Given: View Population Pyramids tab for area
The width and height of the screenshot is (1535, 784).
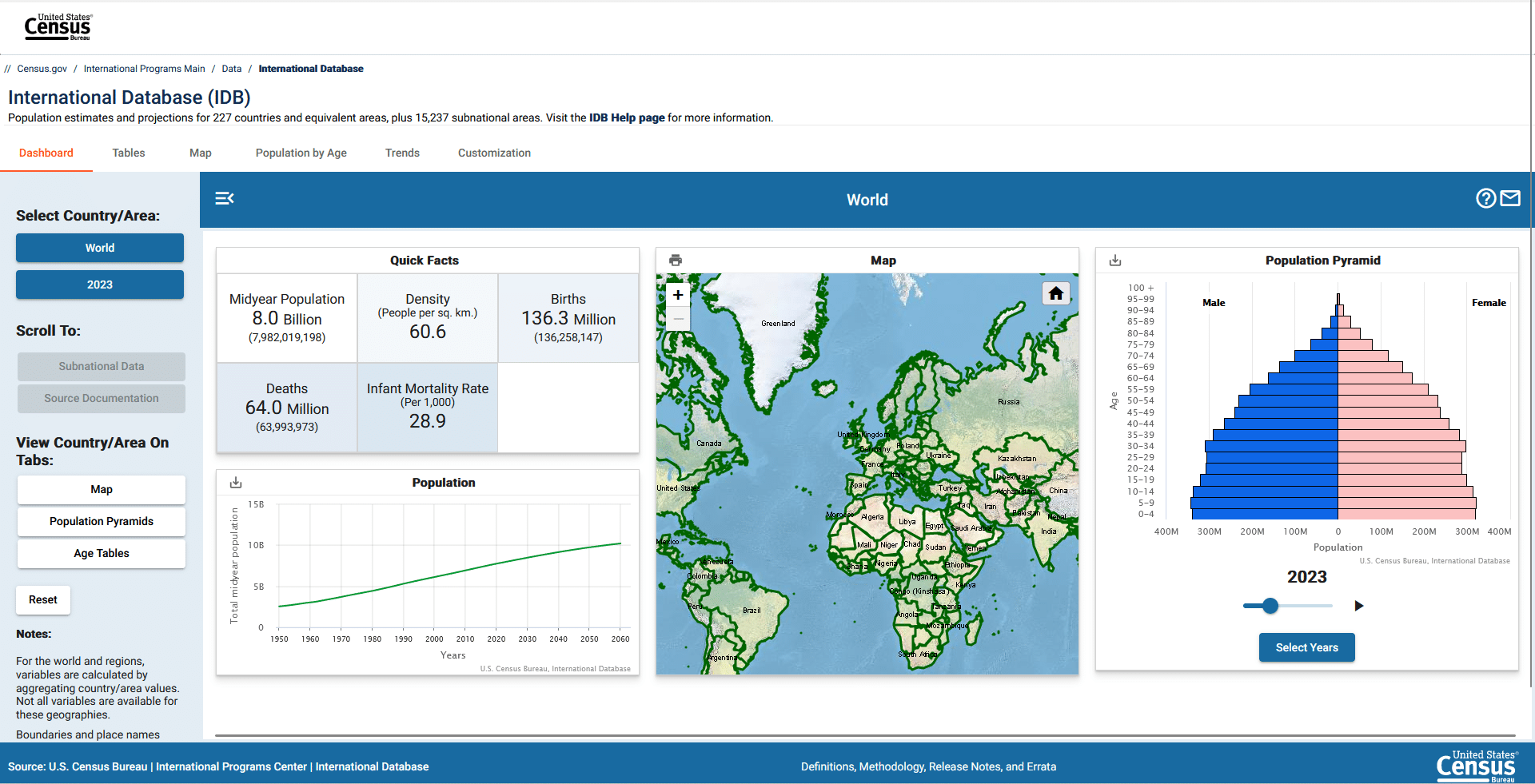Looking at the screenshot, I should coord(102,522).
